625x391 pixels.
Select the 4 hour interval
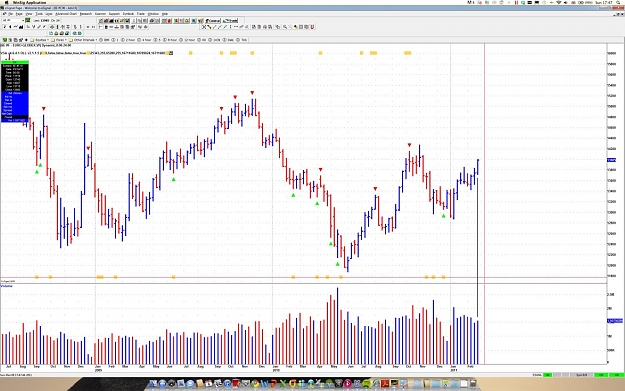click(144, 40)
